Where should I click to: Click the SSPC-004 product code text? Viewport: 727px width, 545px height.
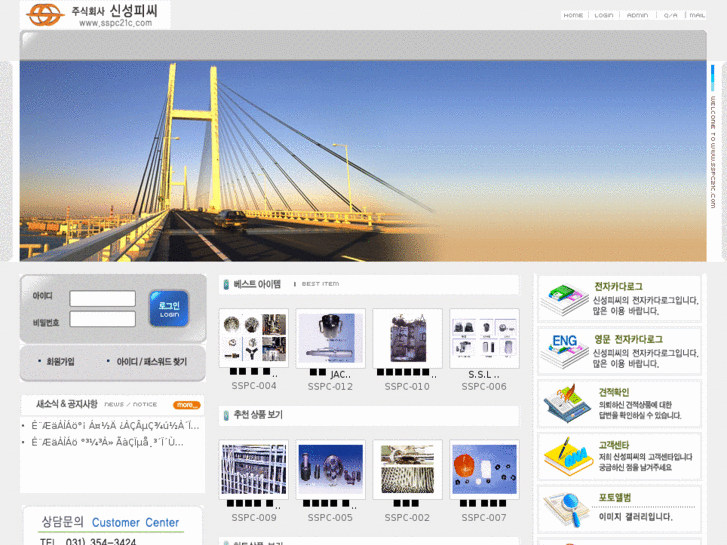tap(254, 386)
